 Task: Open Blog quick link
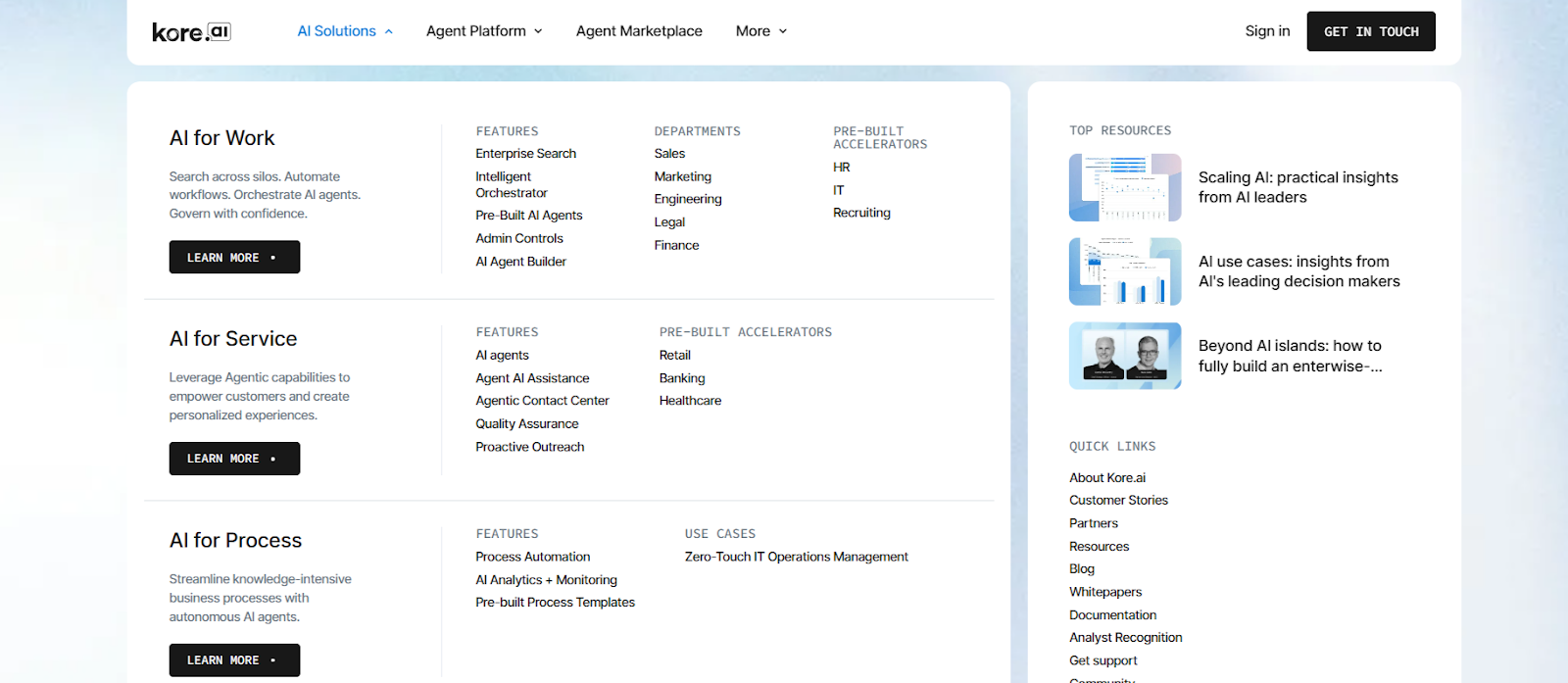1082,569
